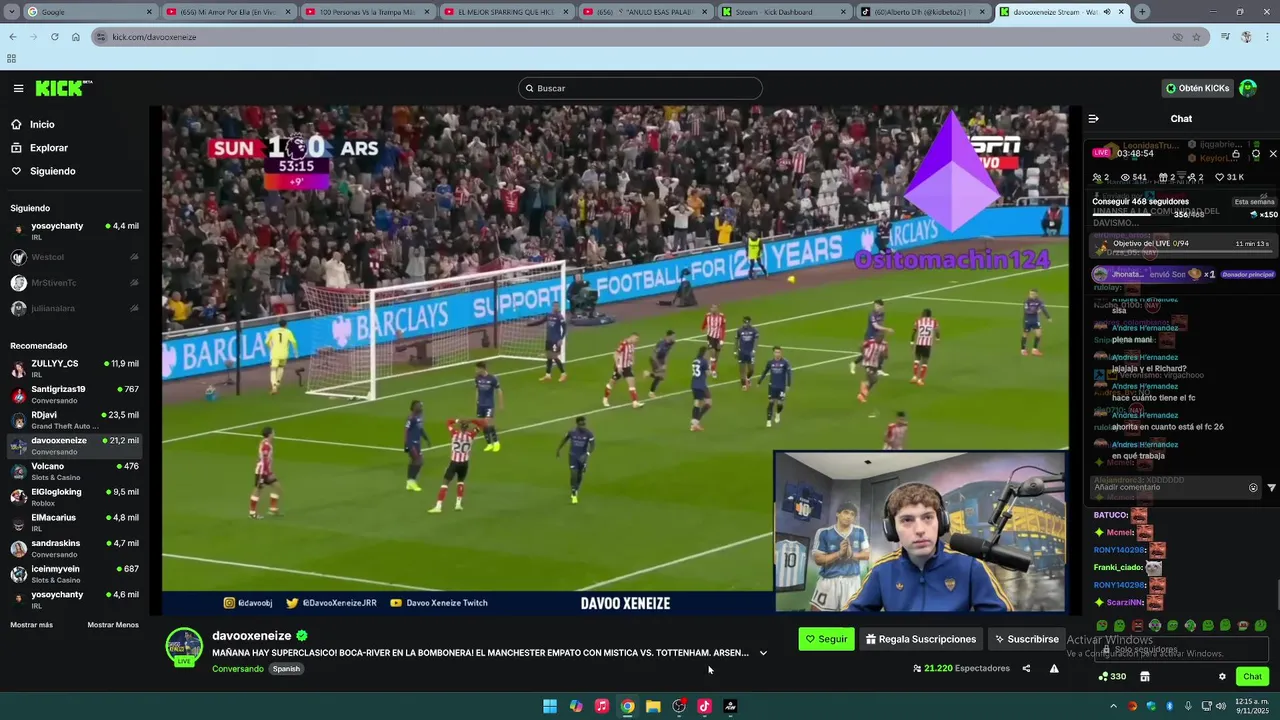Open the user profile avatar menu
This screenshot has width=1280, height=720.
(1248, 88)
